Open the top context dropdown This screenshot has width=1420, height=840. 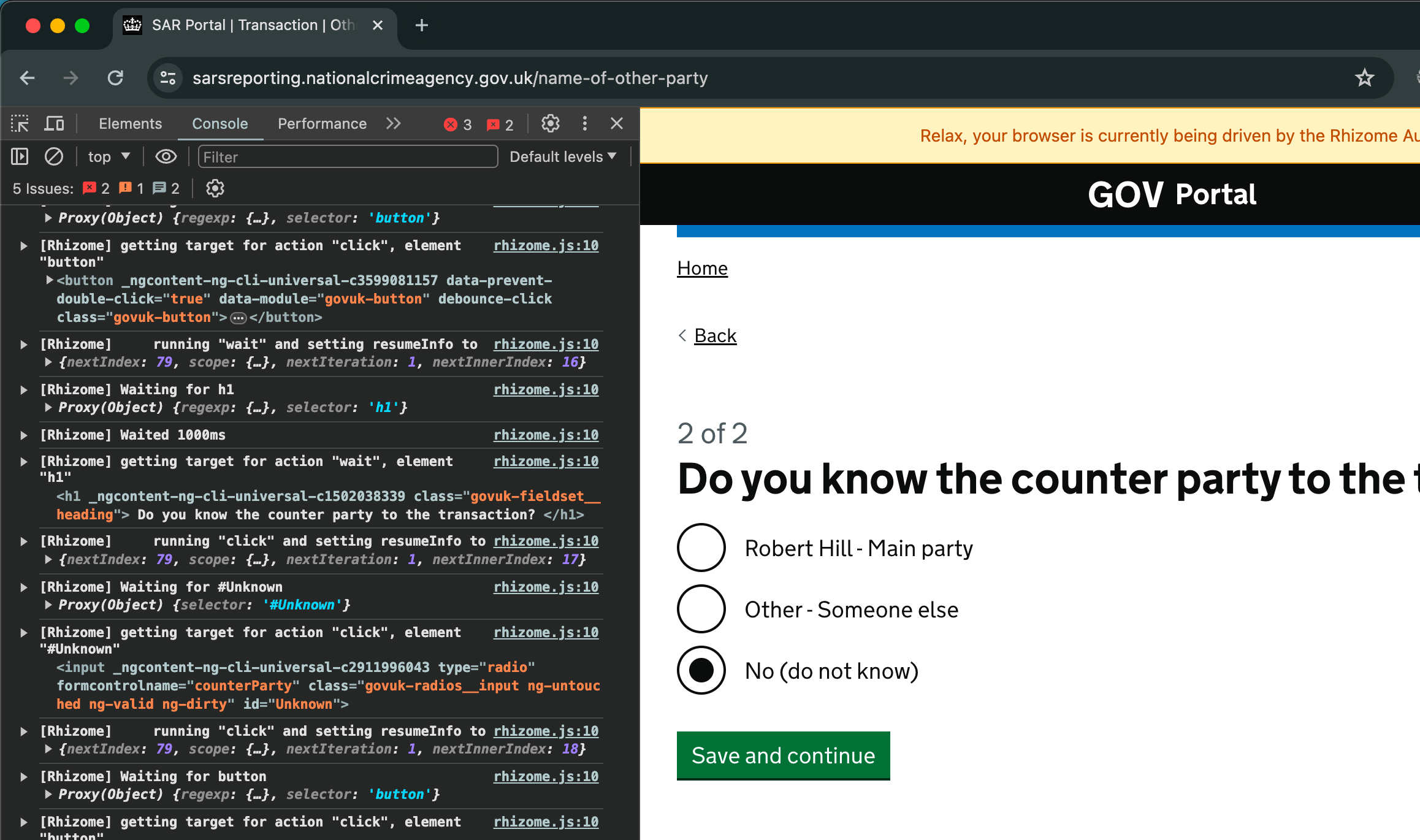(x=109, y=157)
